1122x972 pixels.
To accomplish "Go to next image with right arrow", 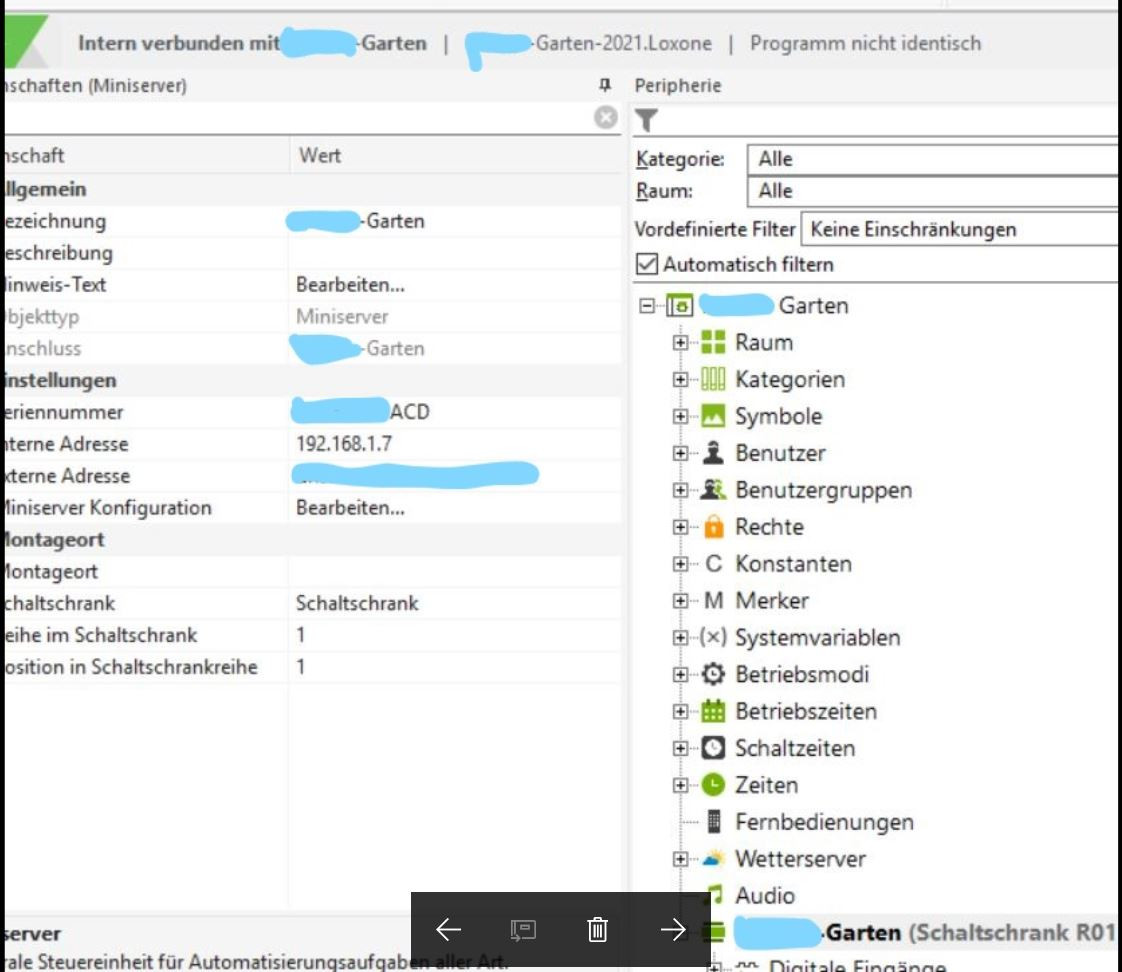I will (x=673, y=930).
